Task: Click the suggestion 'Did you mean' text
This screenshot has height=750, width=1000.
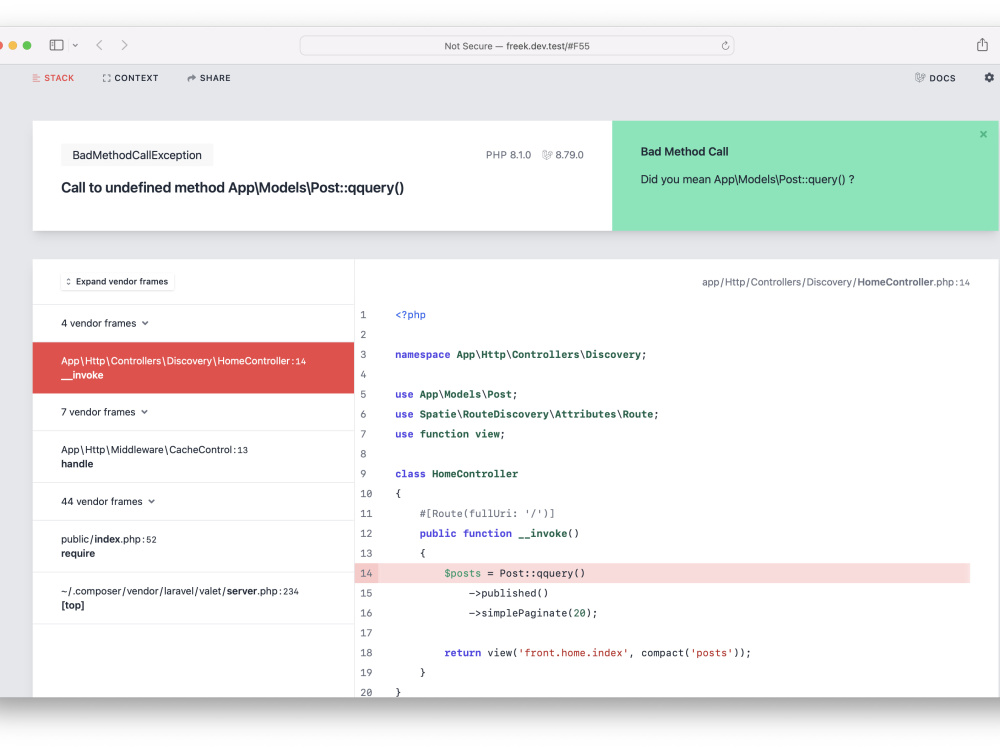Action: 747,179
